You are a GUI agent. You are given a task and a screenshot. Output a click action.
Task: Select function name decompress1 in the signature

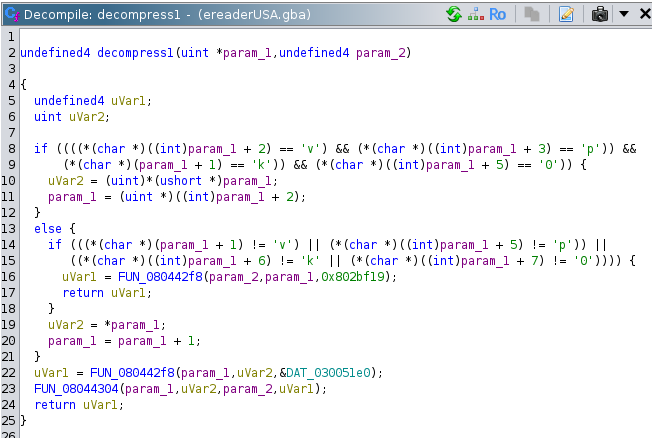[x=135, y=53]
